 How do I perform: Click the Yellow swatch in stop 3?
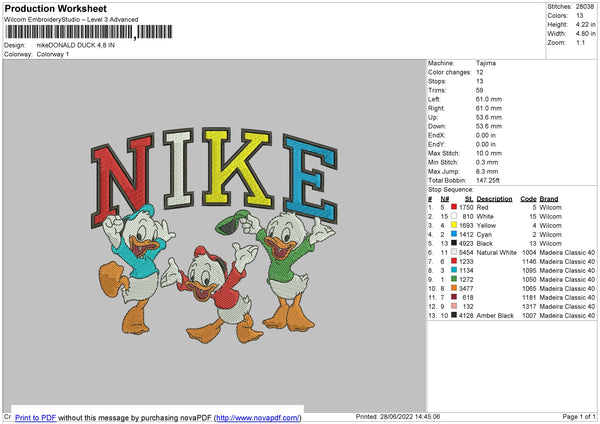pos(454,225)
